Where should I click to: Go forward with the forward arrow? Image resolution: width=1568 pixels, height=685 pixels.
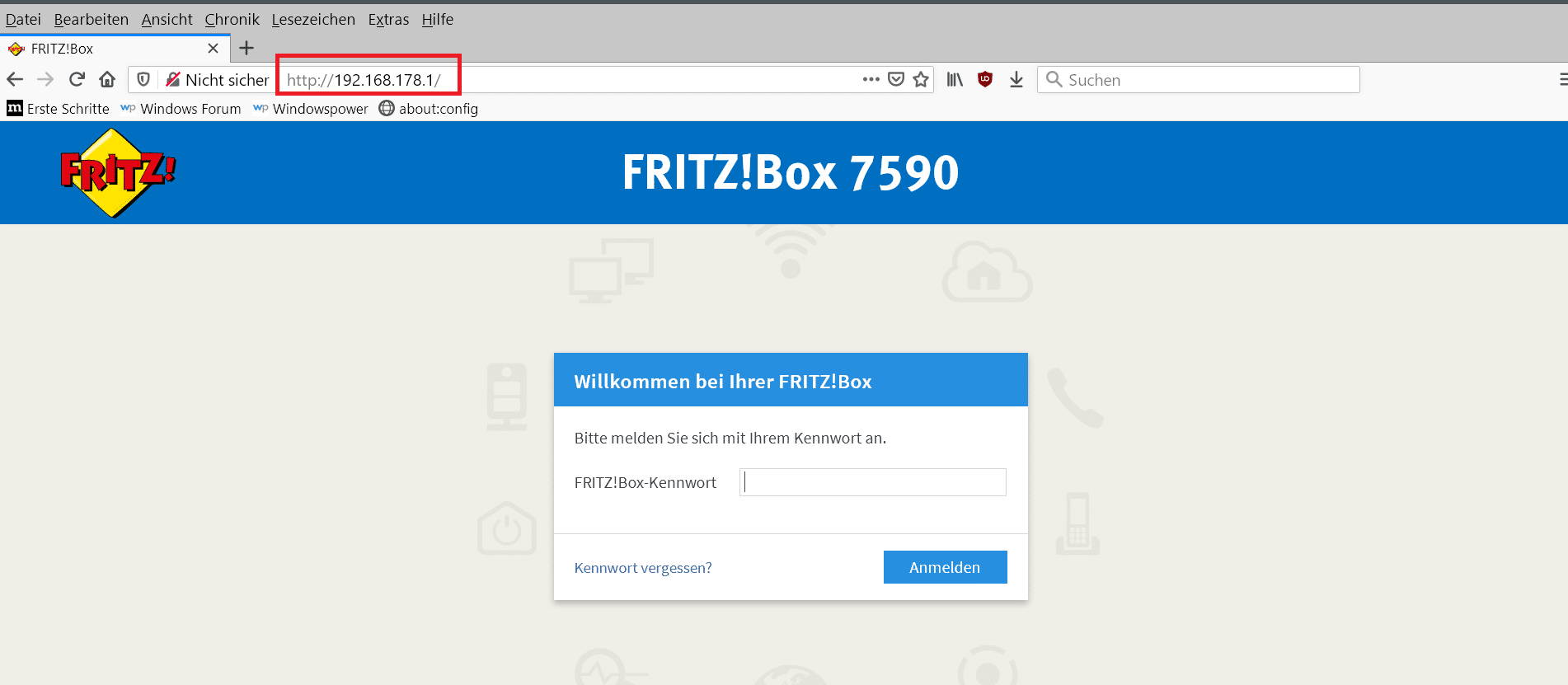pos(45,79)
